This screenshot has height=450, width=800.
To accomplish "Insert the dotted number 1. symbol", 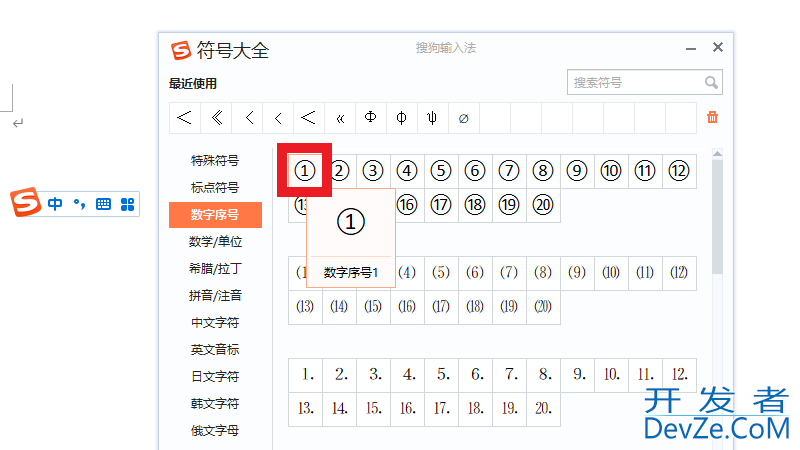I will (305, 375).
